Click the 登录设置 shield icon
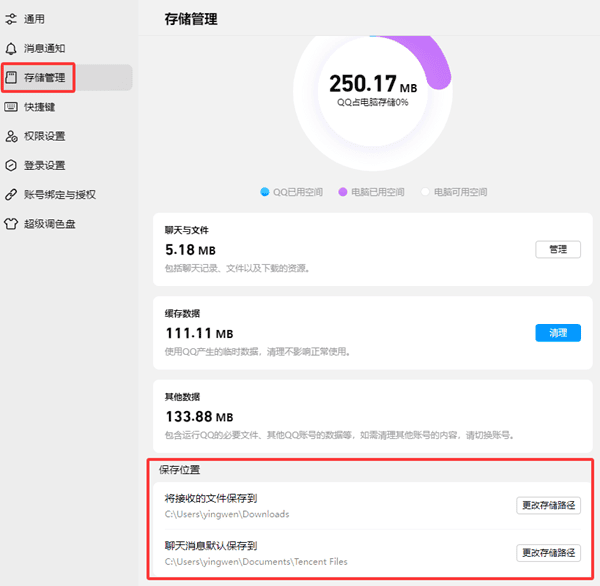600x586 pixels. point(12,165)
